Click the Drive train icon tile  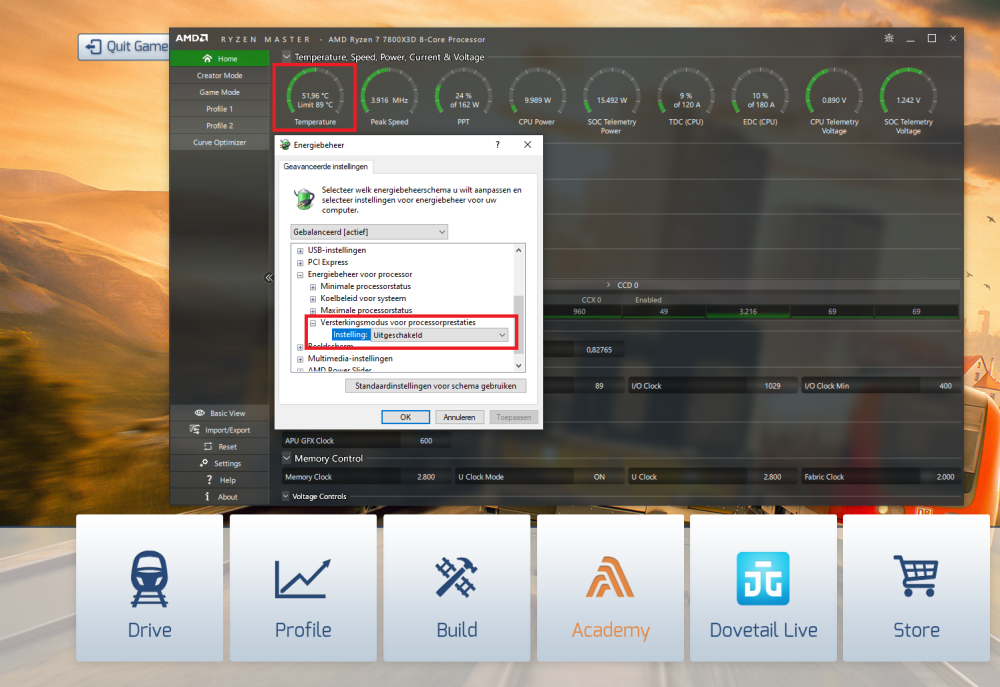149,588
